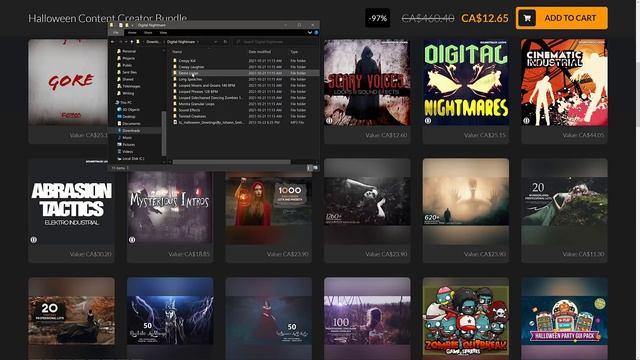Open the File tab in Explorer
Viewport: 640px width, 360px height.
[x=116, y=33]
